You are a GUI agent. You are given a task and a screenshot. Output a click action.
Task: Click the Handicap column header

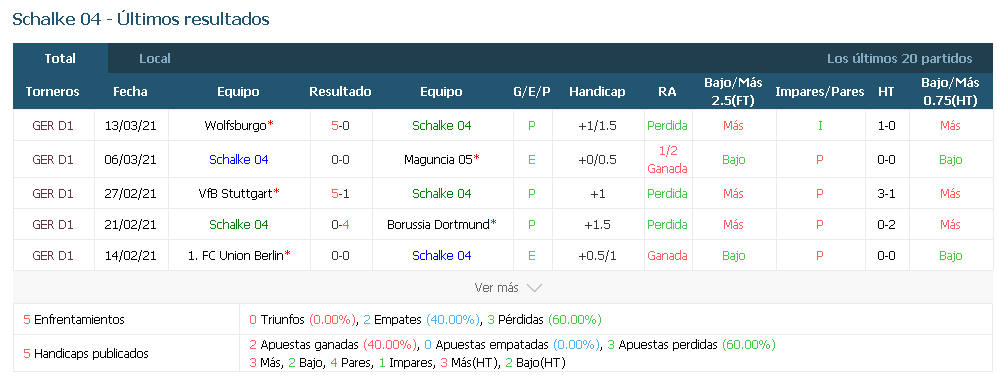coord(597,92)
